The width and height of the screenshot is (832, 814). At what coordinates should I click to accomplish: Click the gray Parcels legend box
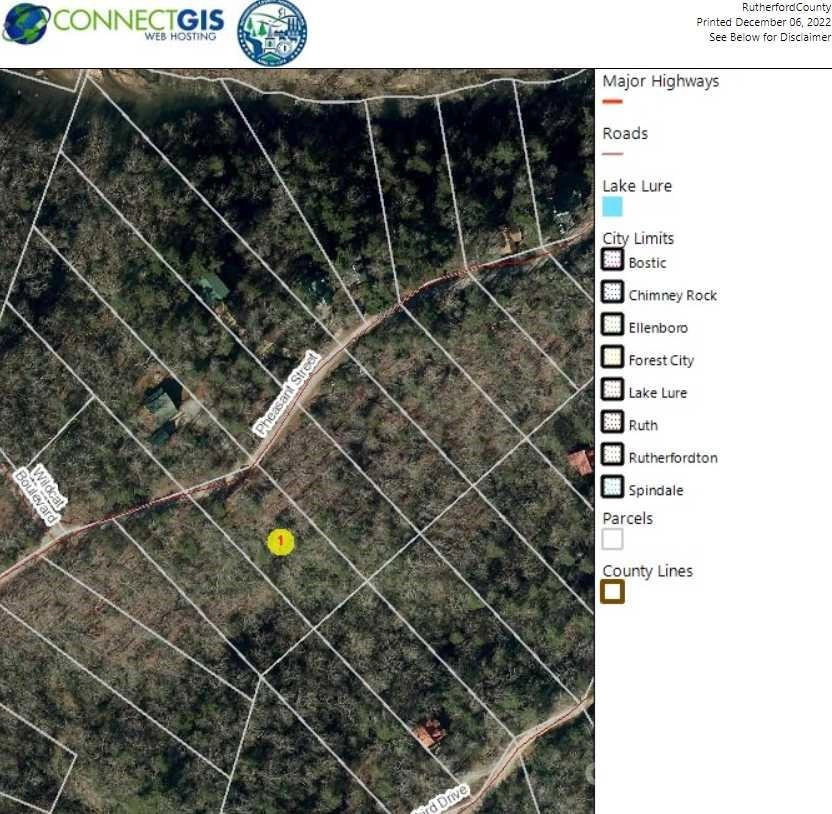click(612, 539)
